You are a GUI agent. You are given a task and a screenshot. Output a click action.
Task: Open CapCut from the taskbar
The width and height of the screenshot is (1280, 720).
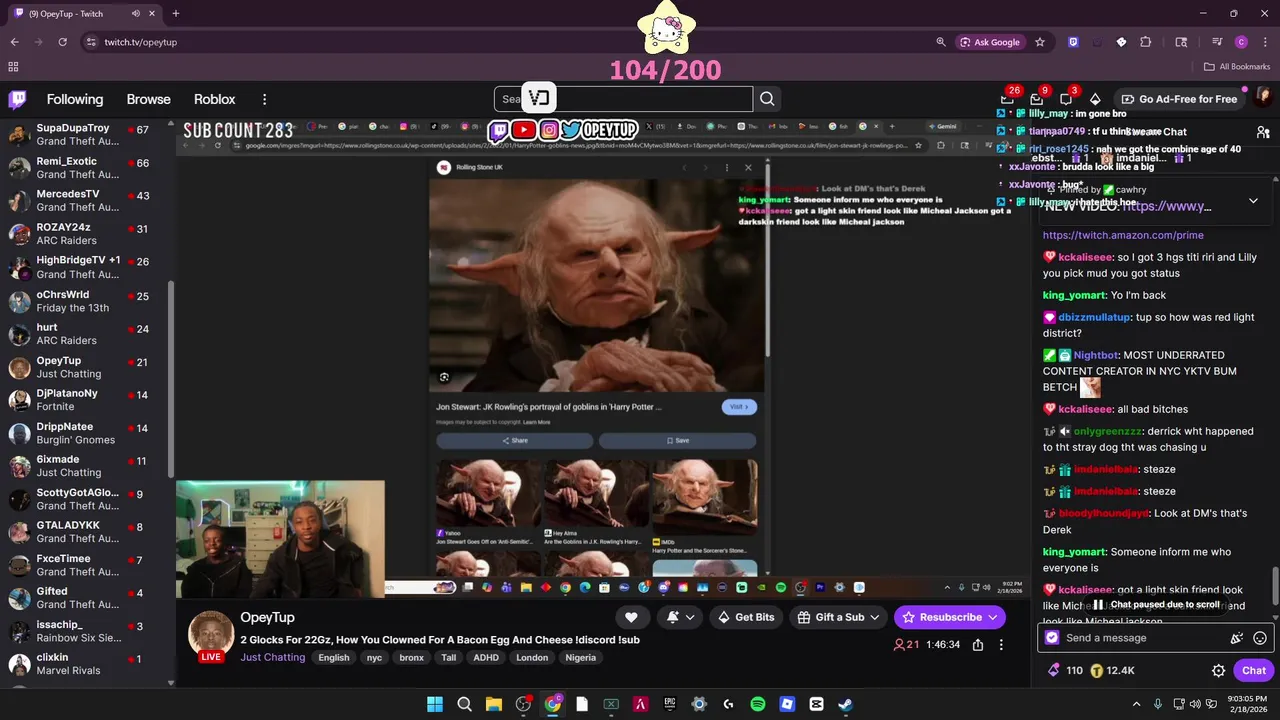coord(816,704)
